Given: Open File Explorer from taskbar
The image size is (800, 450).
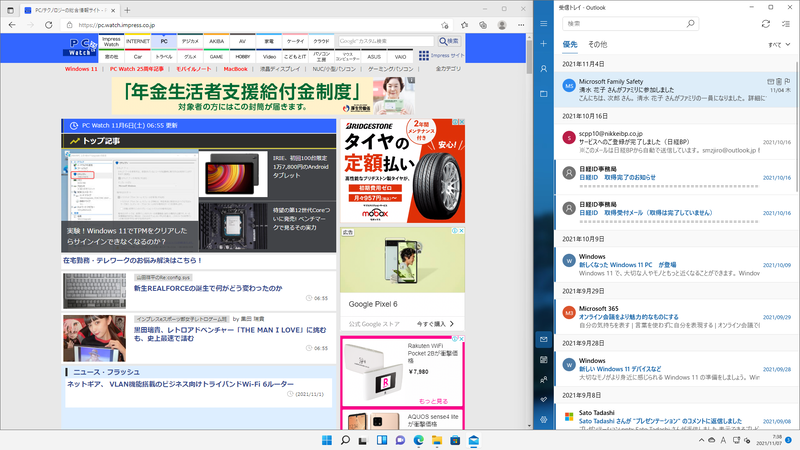Looking at the screenshot, I should click(437, 440).
